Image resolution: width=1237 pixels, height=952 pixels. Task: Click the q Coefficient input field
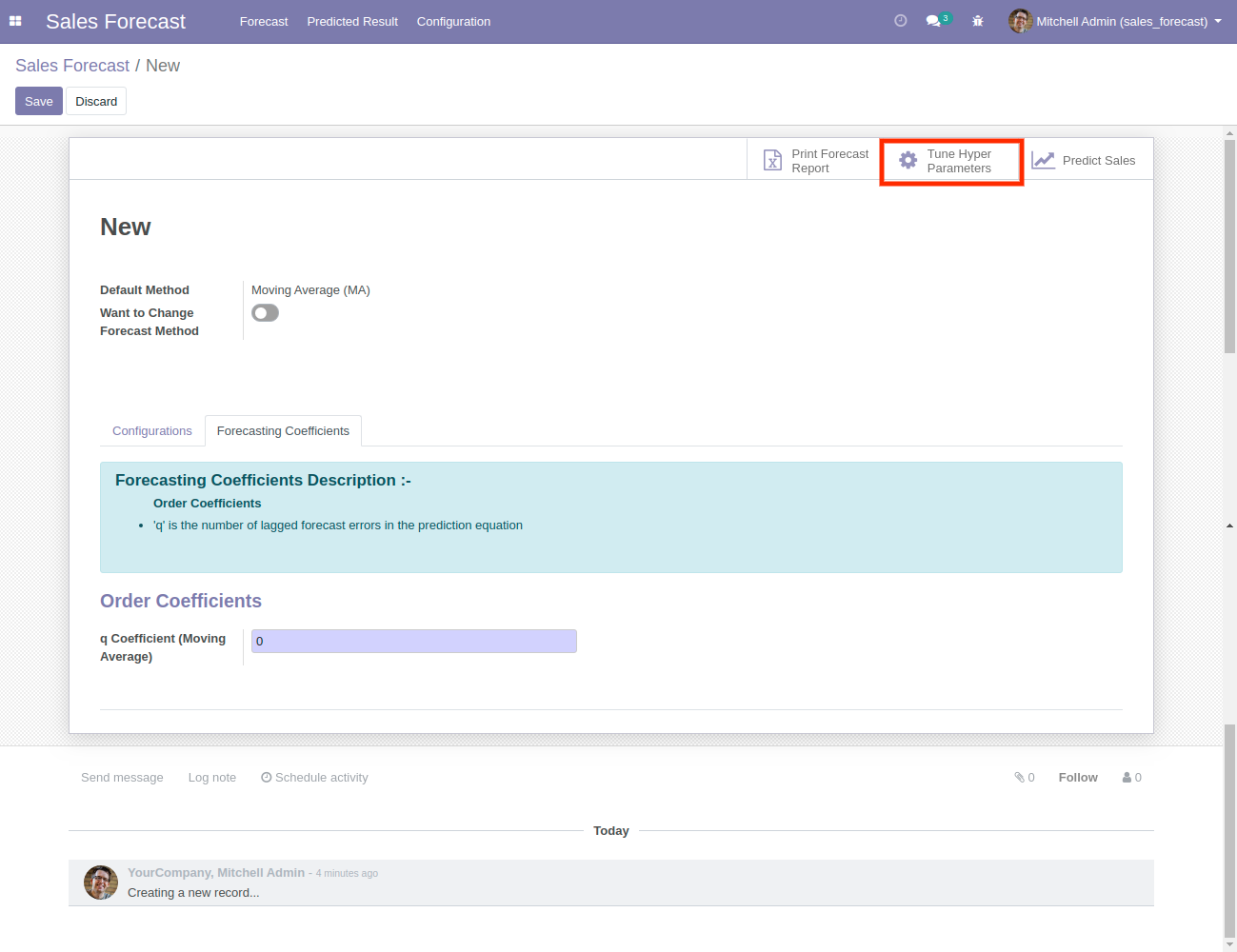click(413, 642)
